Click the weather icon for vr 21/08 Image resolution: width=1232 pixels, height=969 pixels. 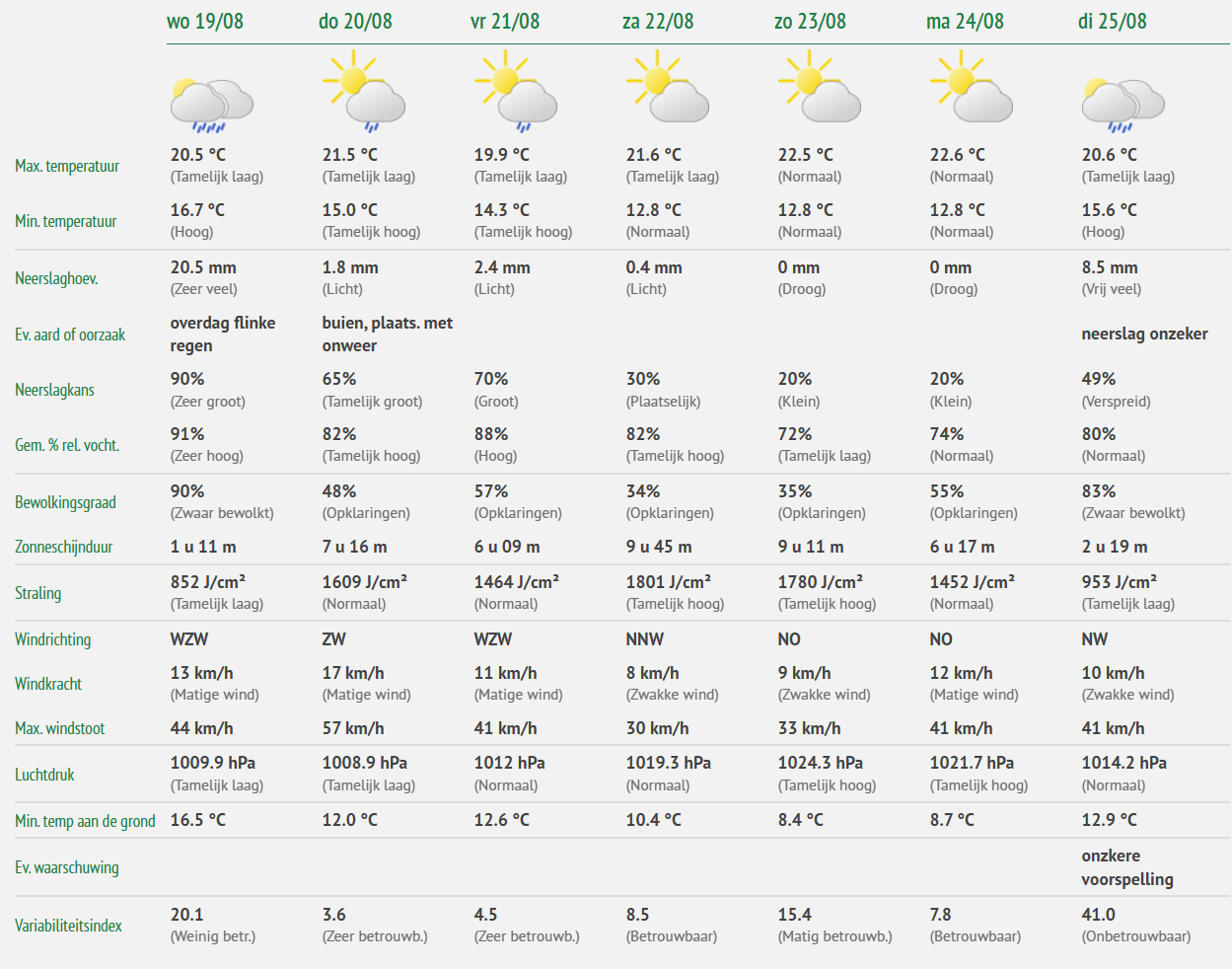coord(516,92)
